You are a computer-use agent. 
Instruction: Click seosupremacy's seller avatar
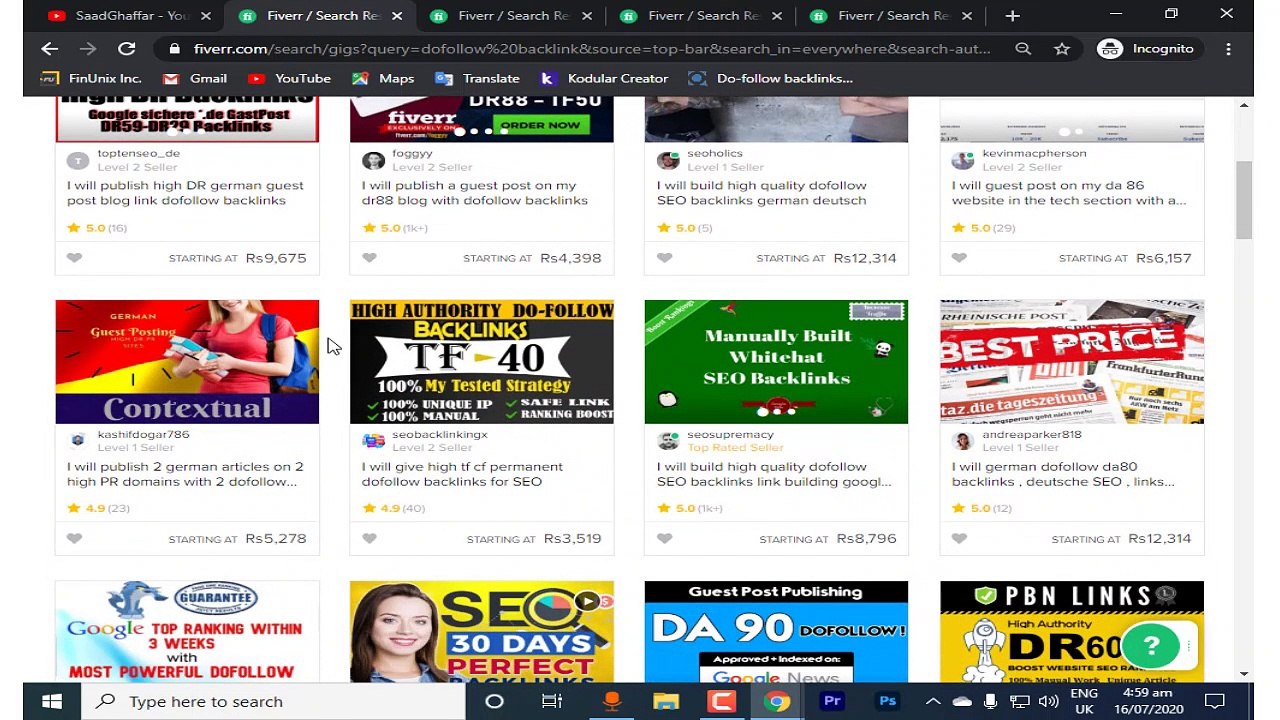pyautogui.click(x=668, y=441)
